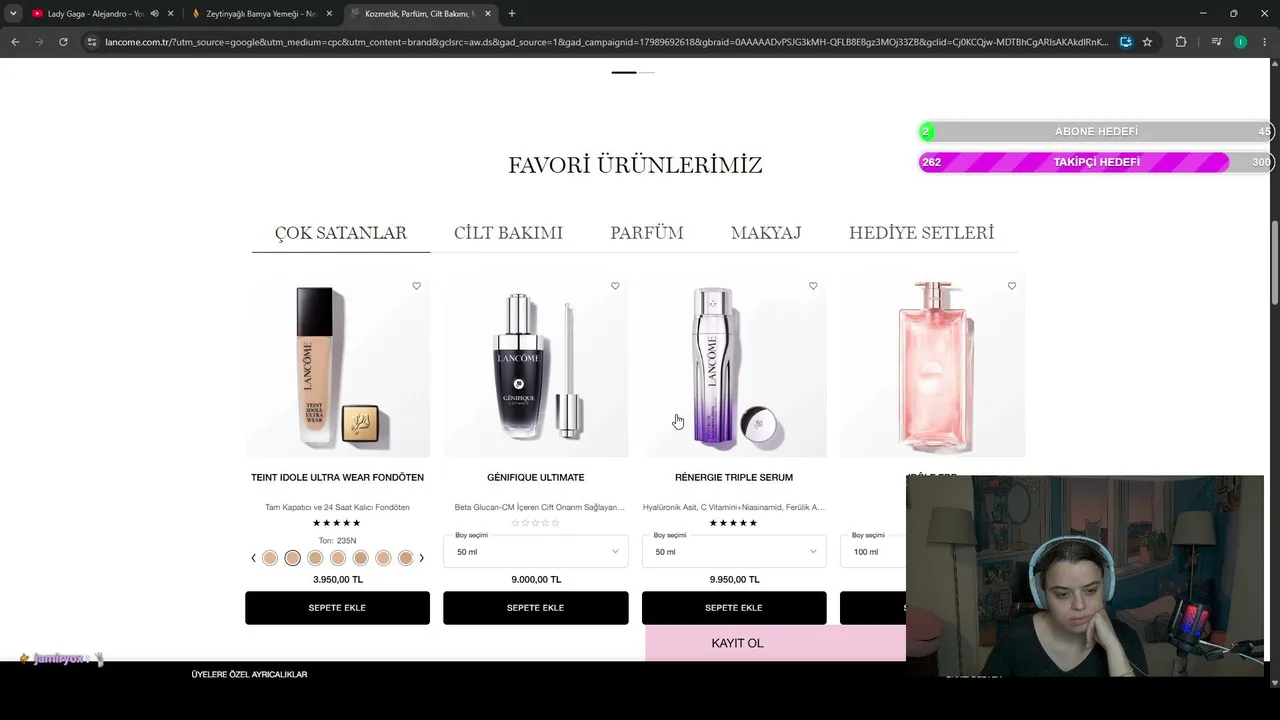Image resolution: width=1280 pixels, height=720 pixels.
Task: Click ÜYELERE ÖZEL AYRICALIKLAR text
Action: (249, 675)
